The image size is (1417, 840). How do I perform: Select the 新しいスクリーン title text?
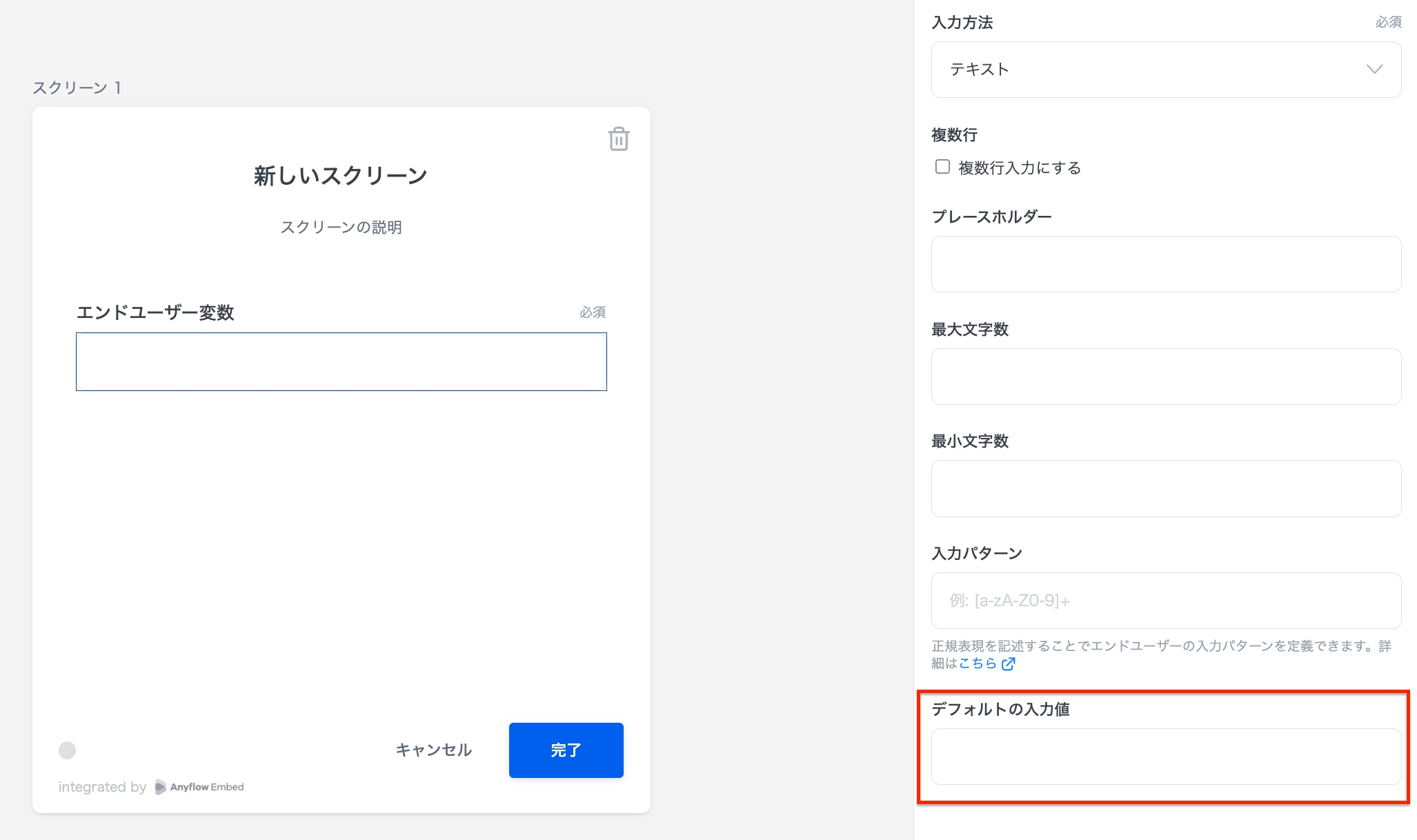pos(341,176)
